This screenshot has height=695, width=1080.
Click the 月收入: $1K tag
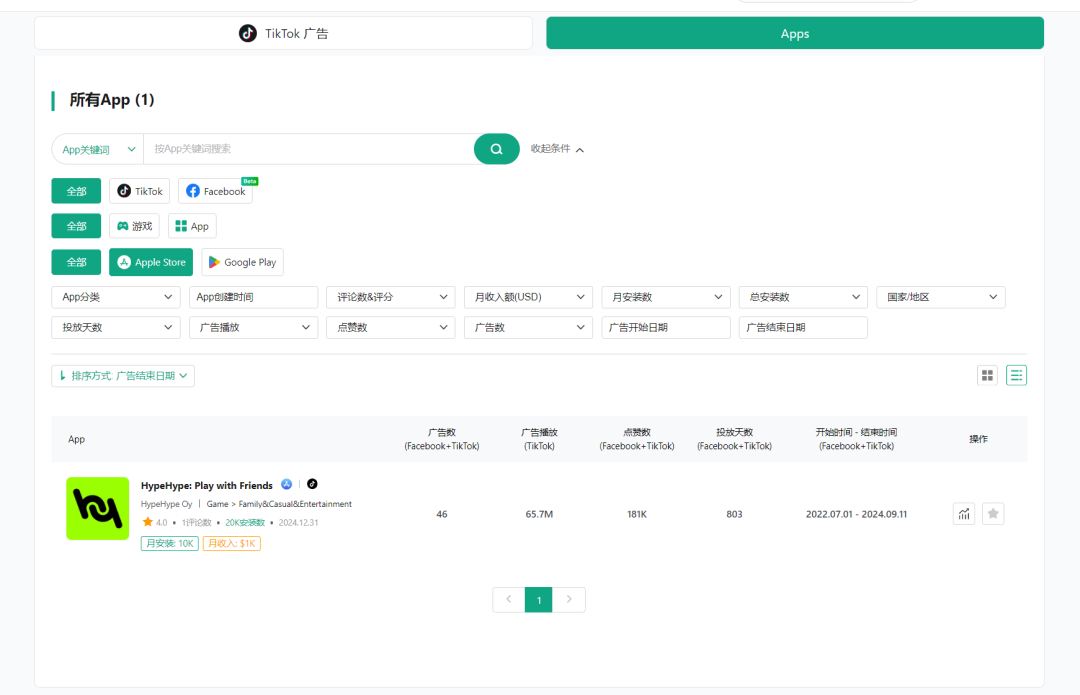click(x=231, y=543)
